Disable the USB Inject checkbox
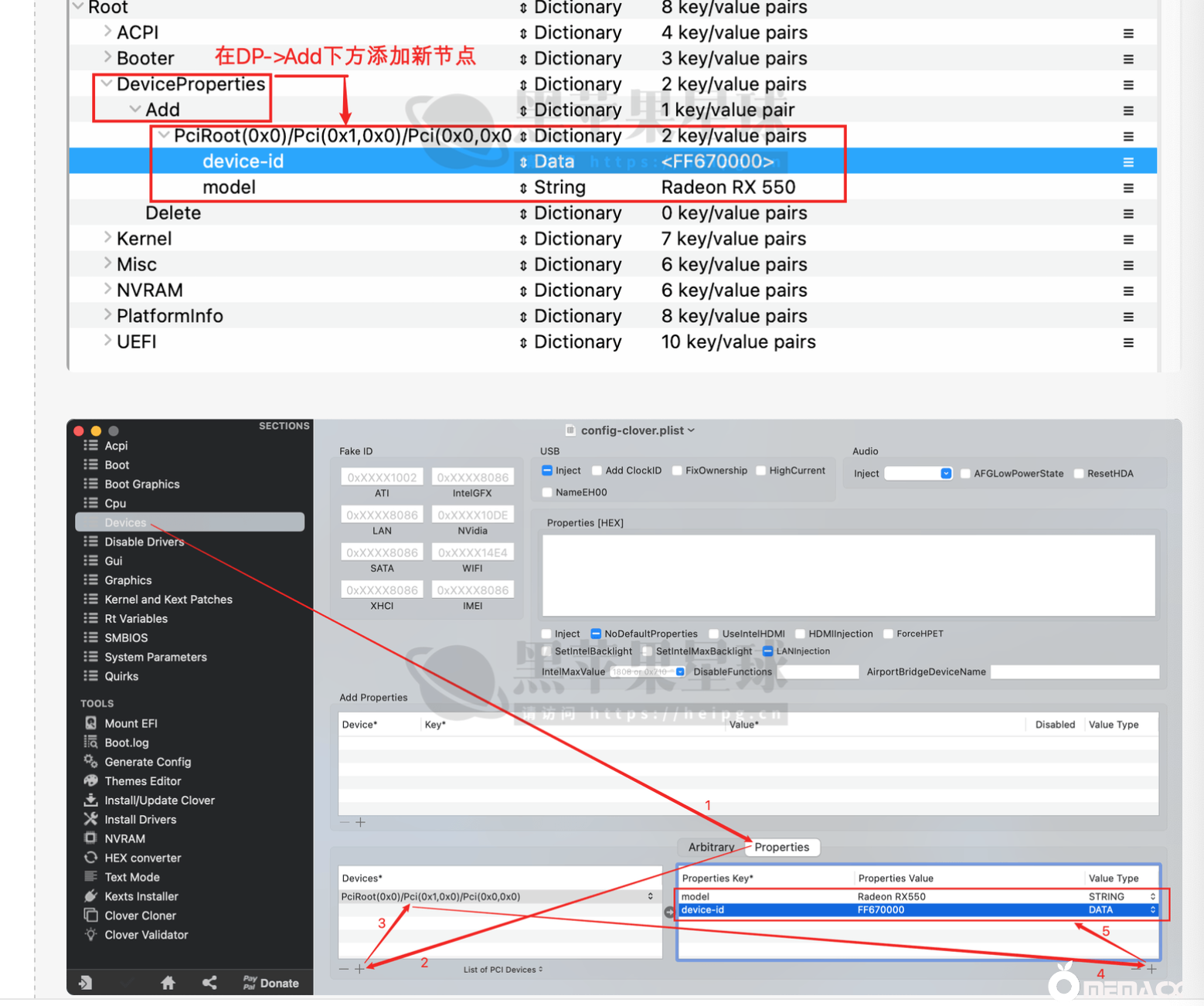Screen dimensions: 1204x1006 547,471
